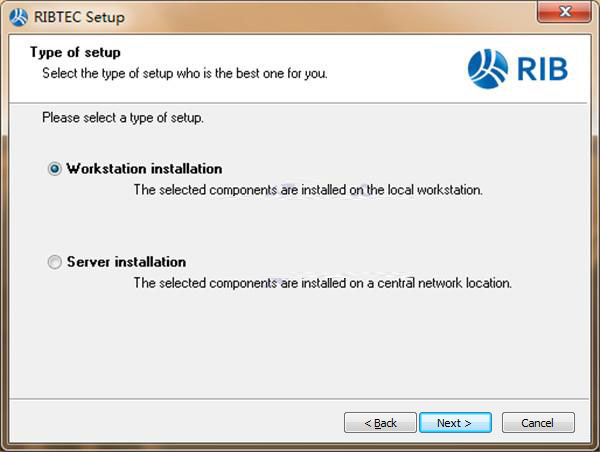Viewport: 600px width, 452px height.
Task: Click the subtitle about the best setup type
Action: coord(184,74)
